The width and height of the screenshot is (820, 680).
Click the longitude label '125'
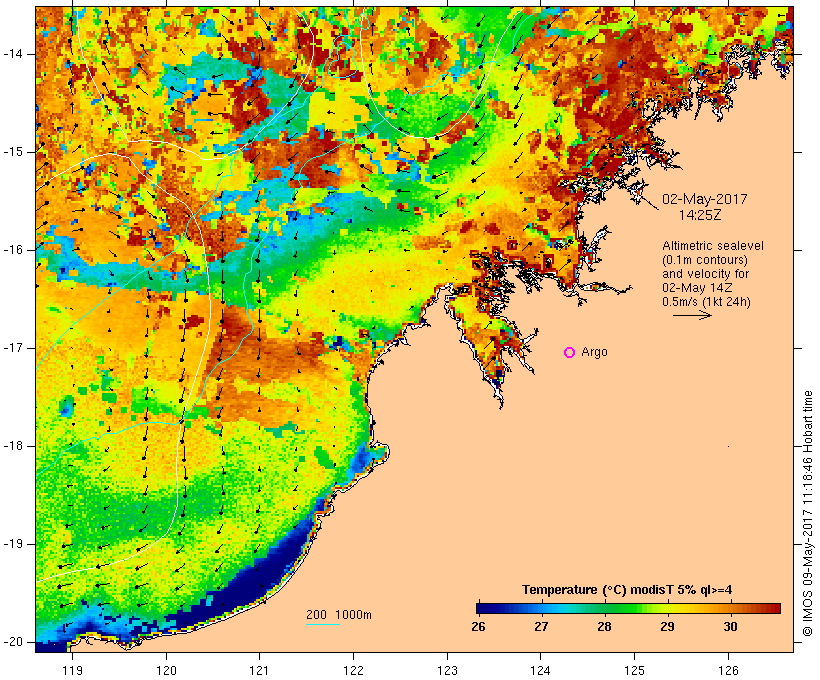(x=634, y=670)
